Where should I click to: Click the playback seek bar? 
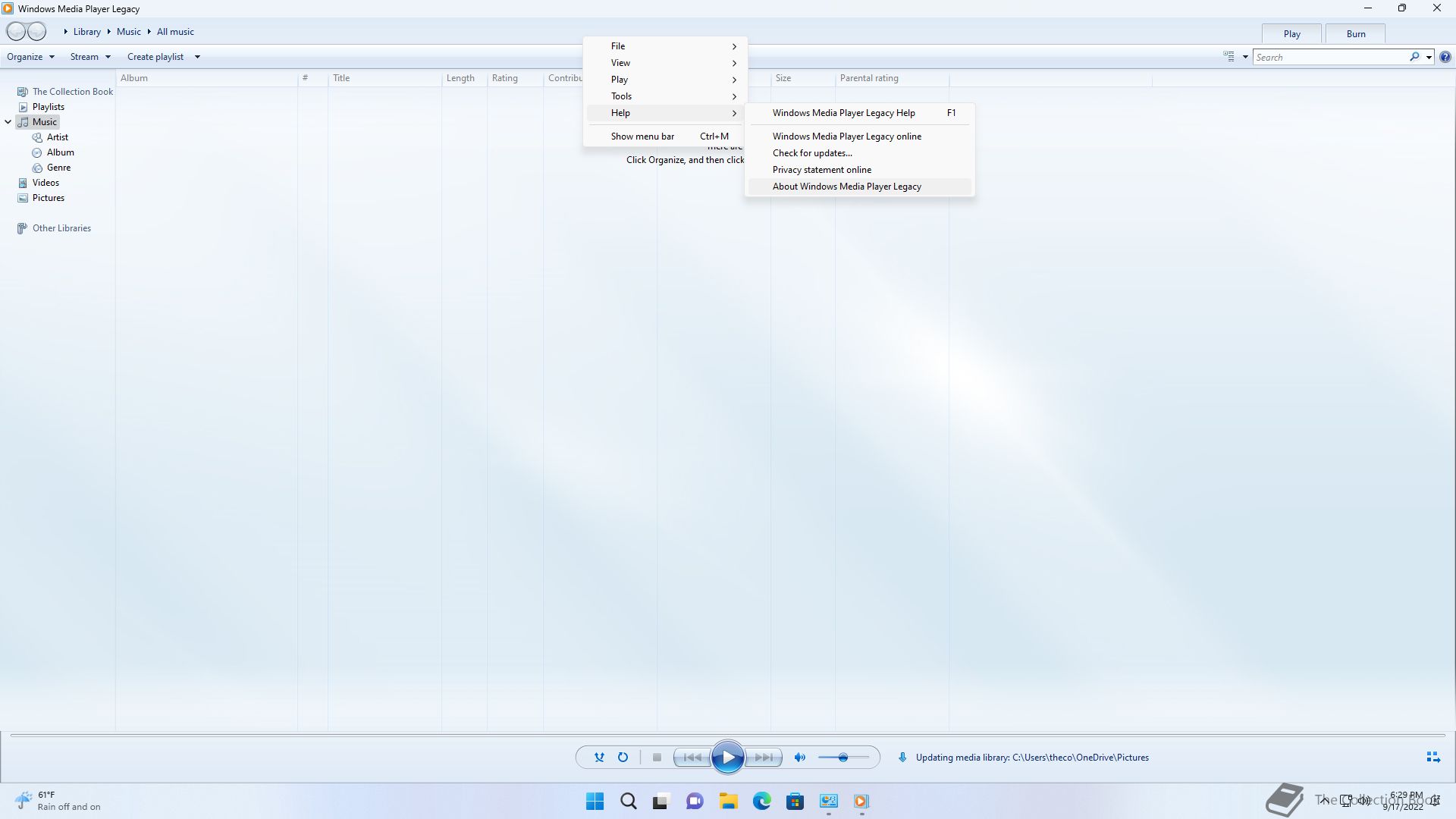(x=727, y=735)
